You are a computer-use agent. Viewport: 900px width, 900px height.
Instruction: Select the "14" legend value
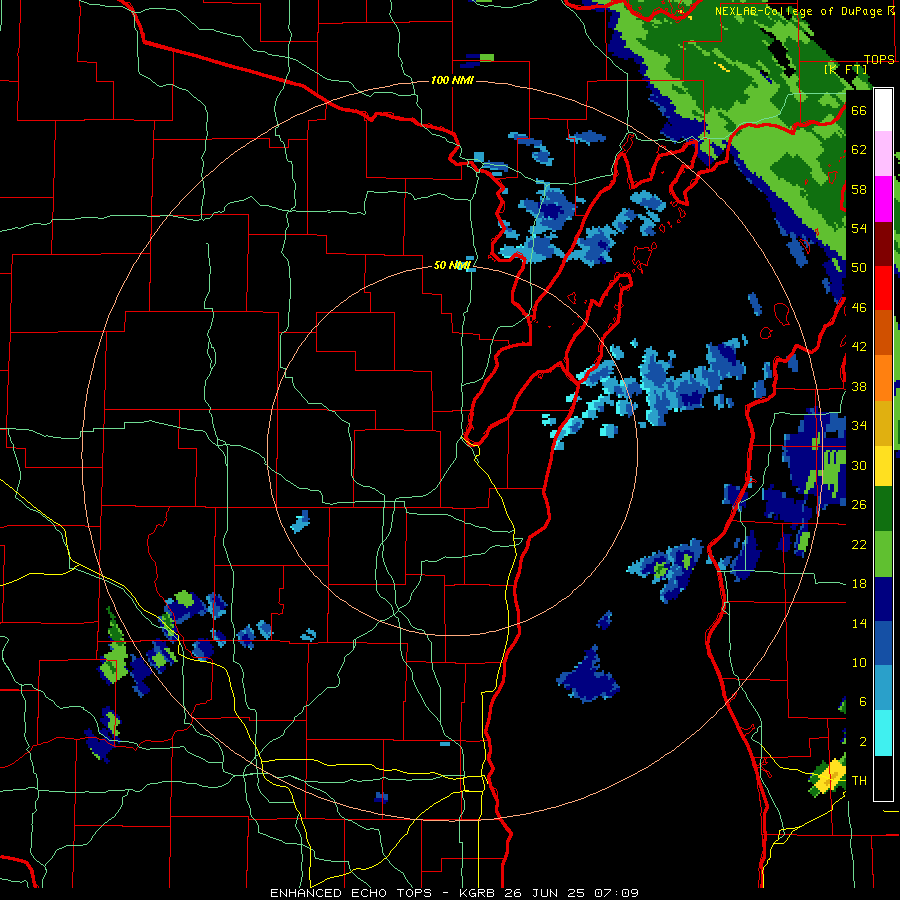(x=859, y=623)
